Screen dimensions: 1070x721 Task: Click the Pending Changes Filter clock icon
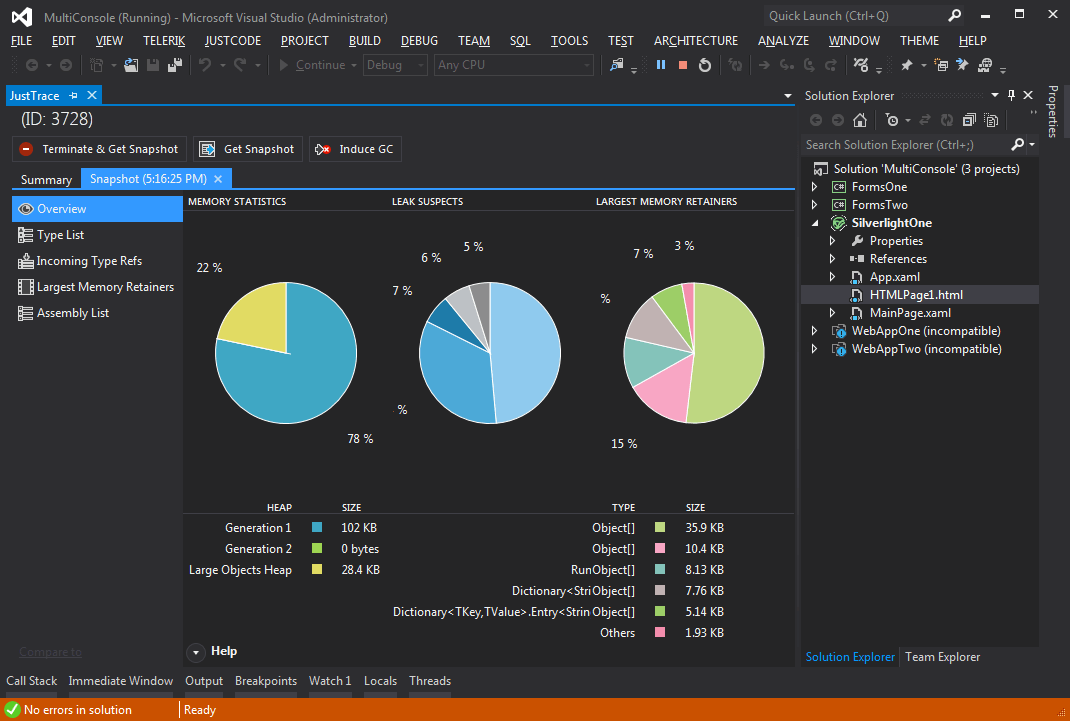[x=892, y=120]
